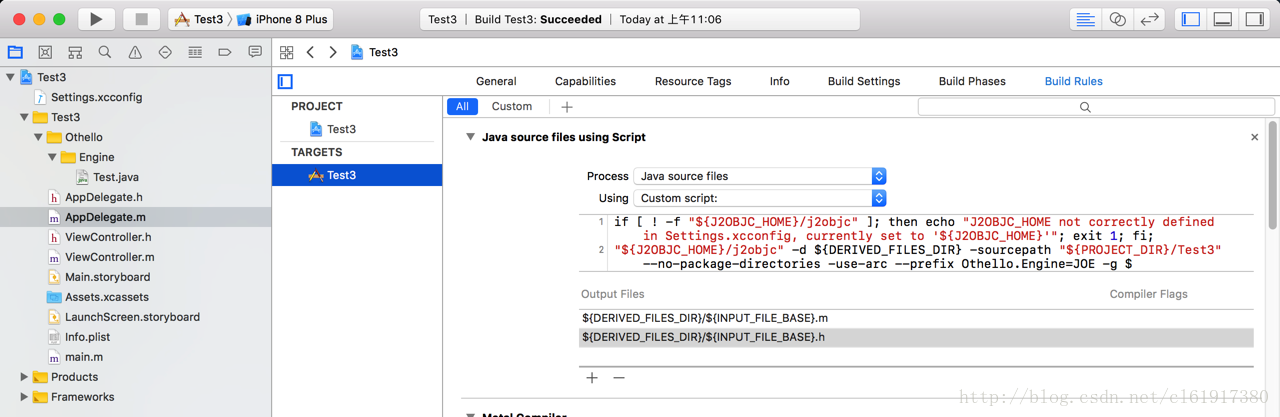Stop the running task with Stop button

point(141,19)
